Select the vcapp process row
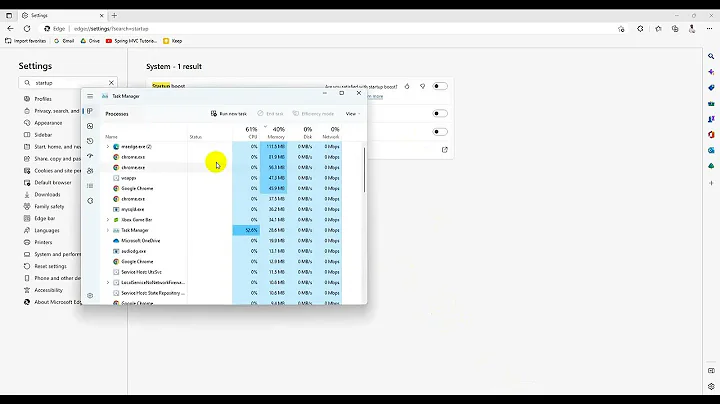Viewport: 720px width, 404px height. 223,178
